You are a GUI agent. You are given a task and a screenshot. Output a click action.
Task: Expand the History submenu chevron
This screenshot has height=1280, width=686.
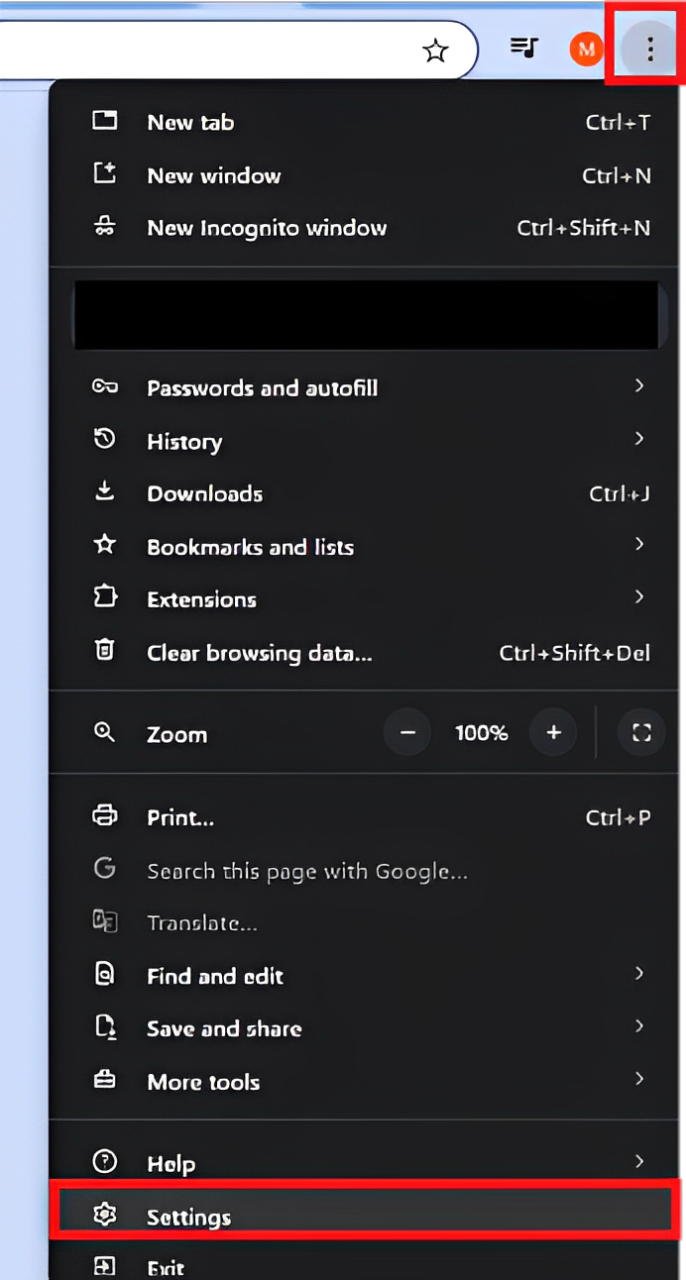click(639, 439)
